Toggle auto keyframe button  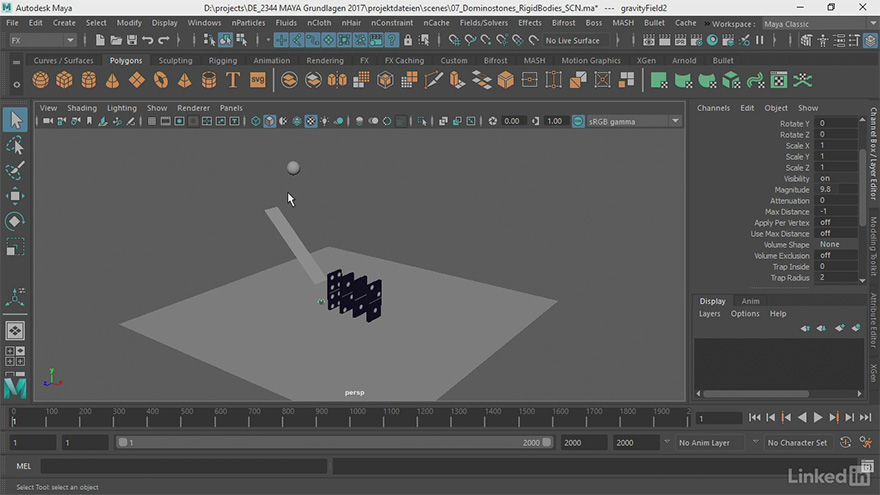846,442
